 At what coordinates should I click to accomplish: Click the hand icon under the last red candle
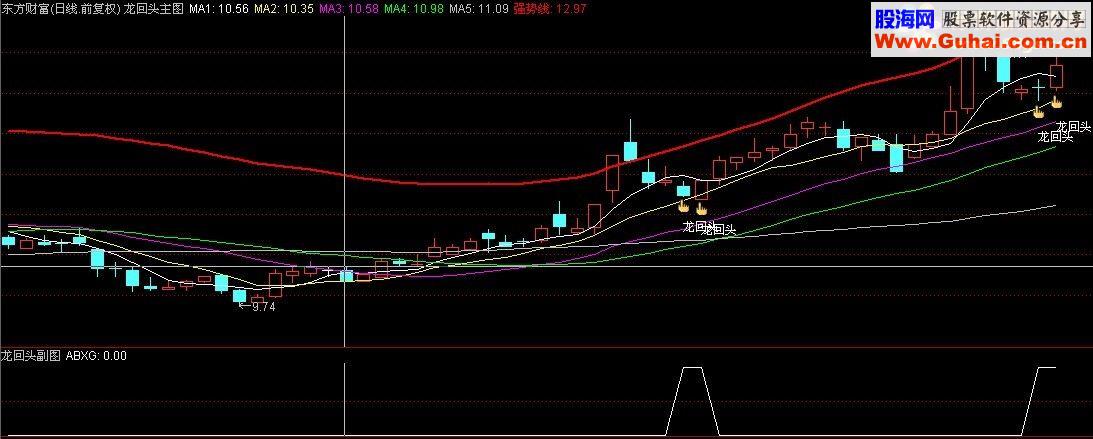coord(1056,102)
